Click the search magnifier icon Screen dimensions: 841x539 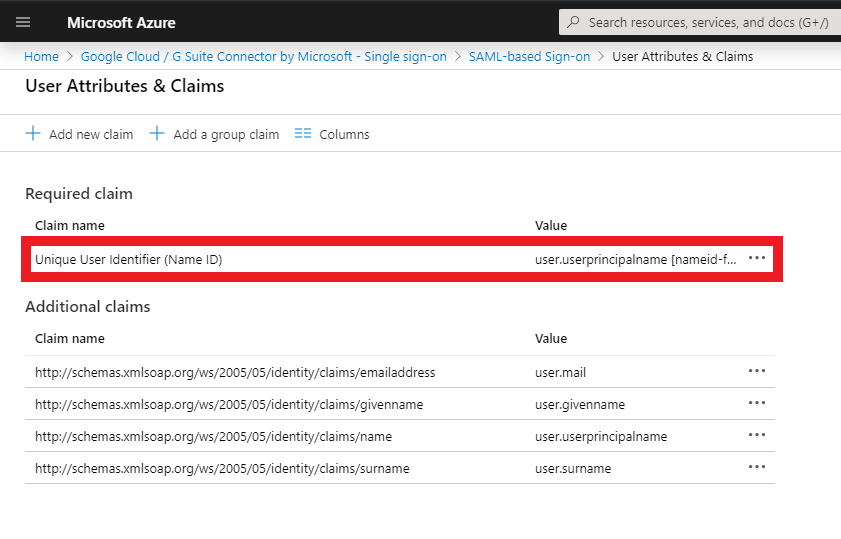click(572, 22)
